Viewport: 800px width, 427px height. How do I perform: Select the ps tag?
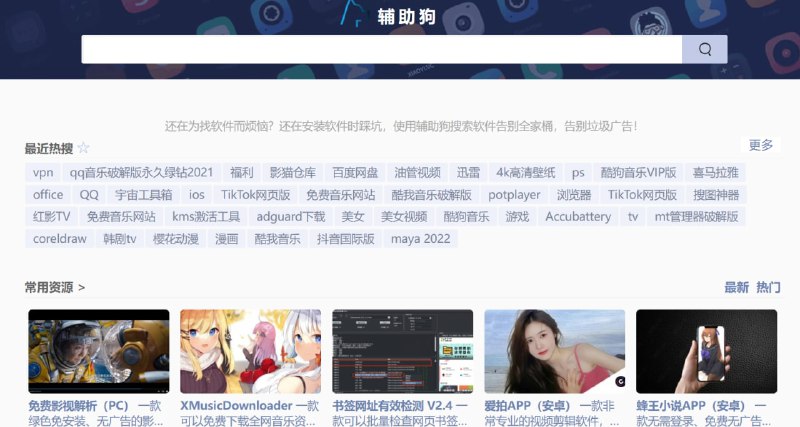click(x=578, y=172)
